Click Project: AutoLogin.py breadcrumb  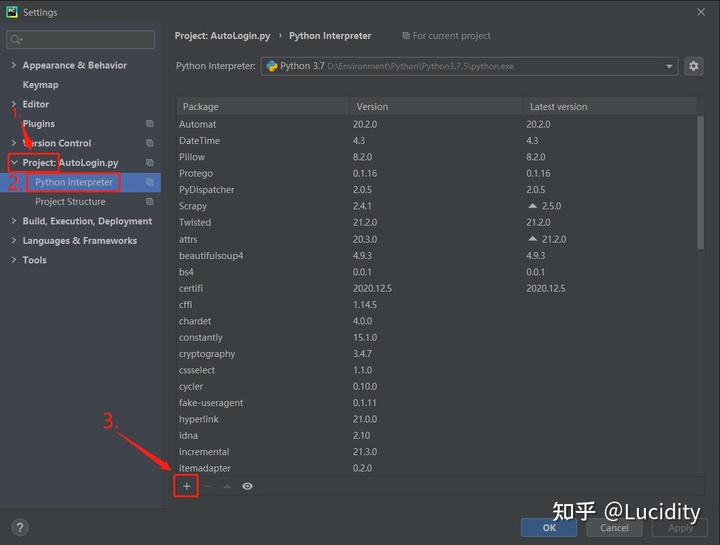tap(222, 36)
